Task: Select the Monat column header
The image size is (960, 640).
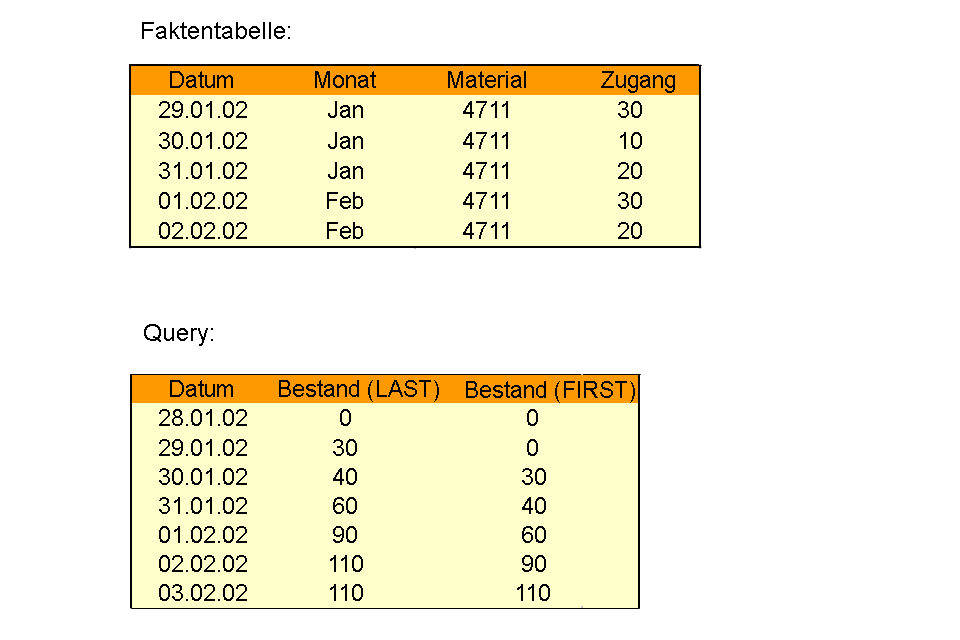Action: tap(345, 81)
